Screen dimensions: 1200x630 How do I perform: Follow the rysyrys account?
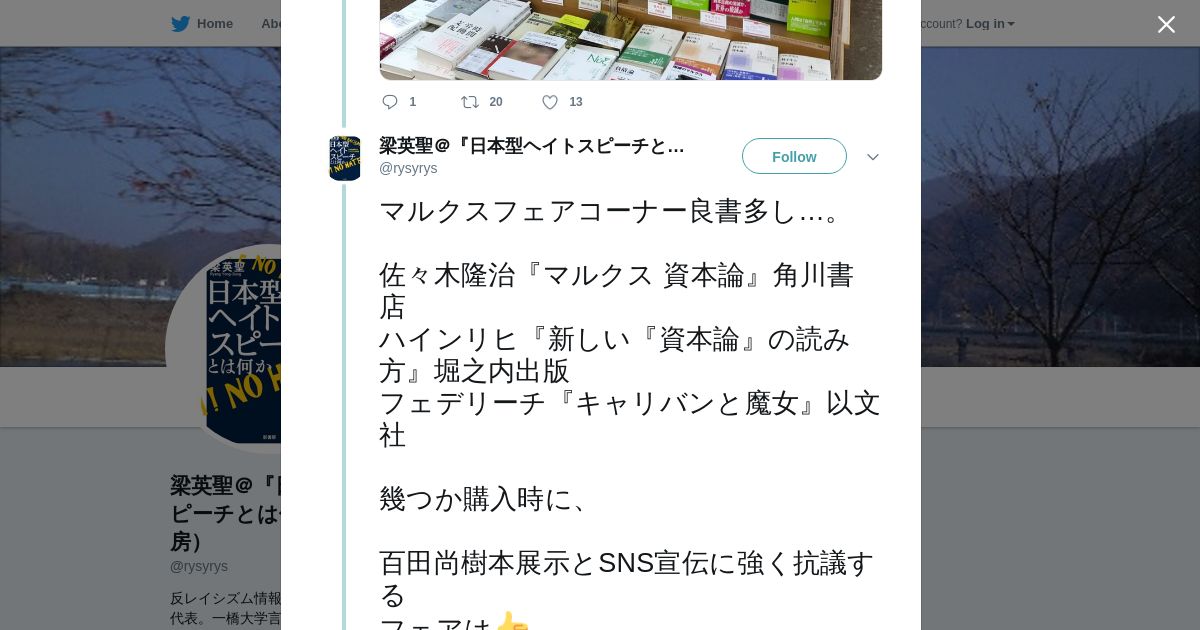pos(794,156)
